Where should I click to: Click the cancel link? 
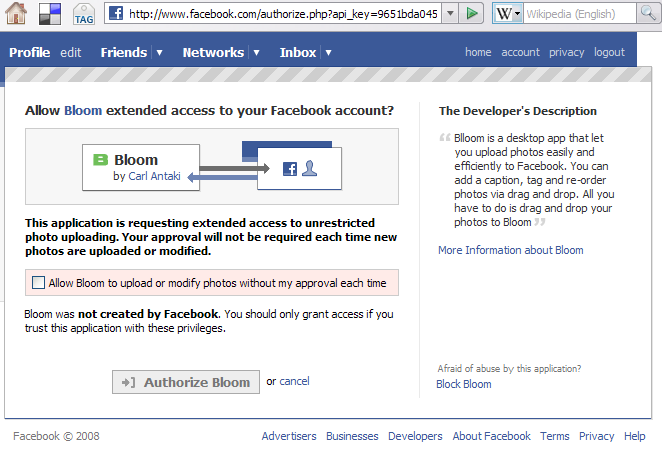(294, 381)
